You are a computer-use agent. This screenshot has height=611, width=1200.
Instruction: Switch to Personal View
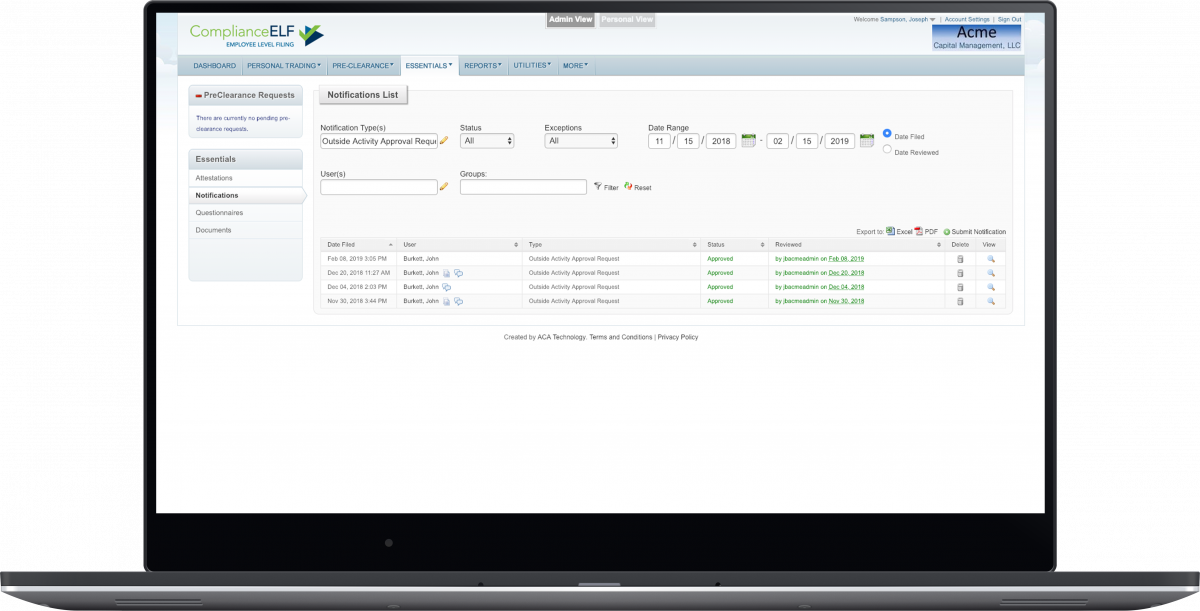tap(626, 19)
